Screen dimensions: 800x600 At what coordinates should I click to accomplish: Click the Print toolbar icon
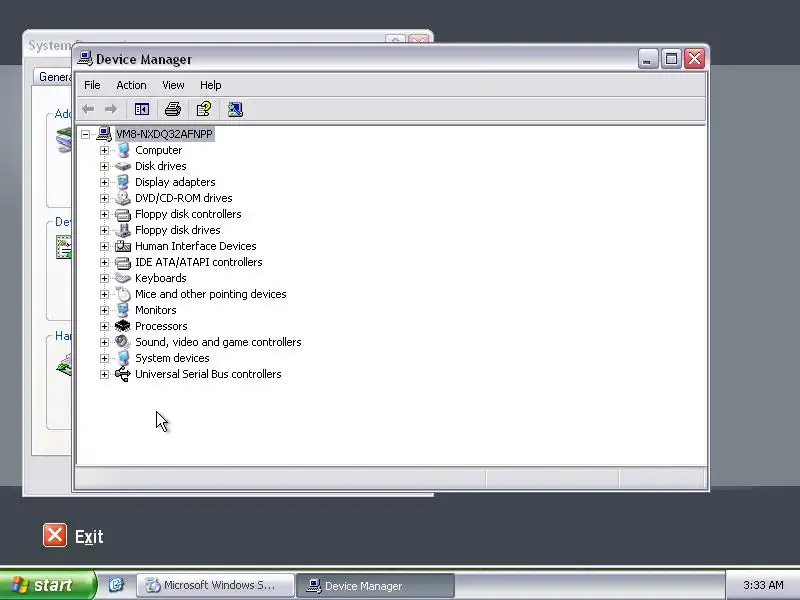tap(173, 109)
